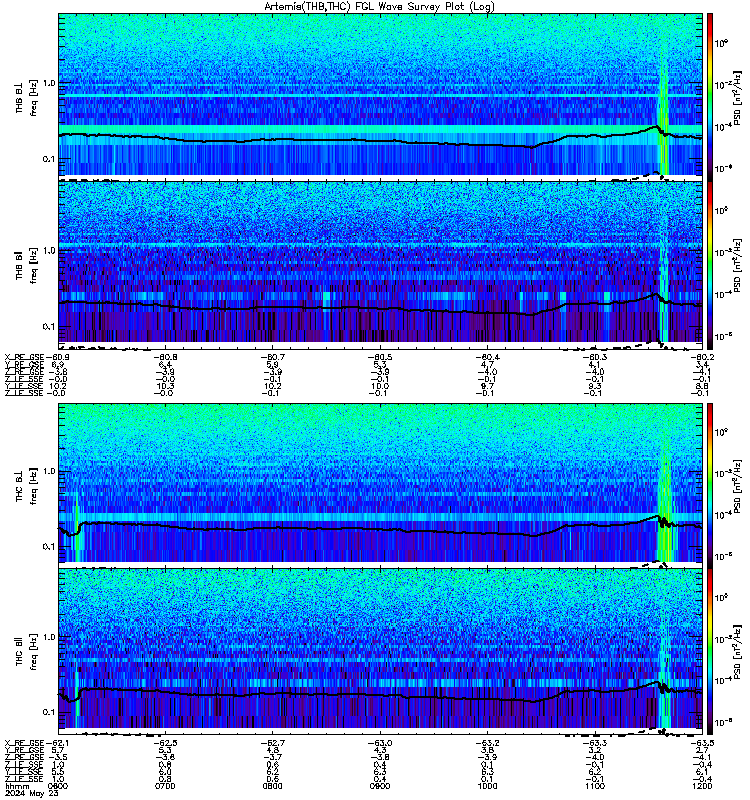The image size is (750, 800).
Task: Click the PSD color bar of the top THB panel
Action: click(x=710, y=97)
